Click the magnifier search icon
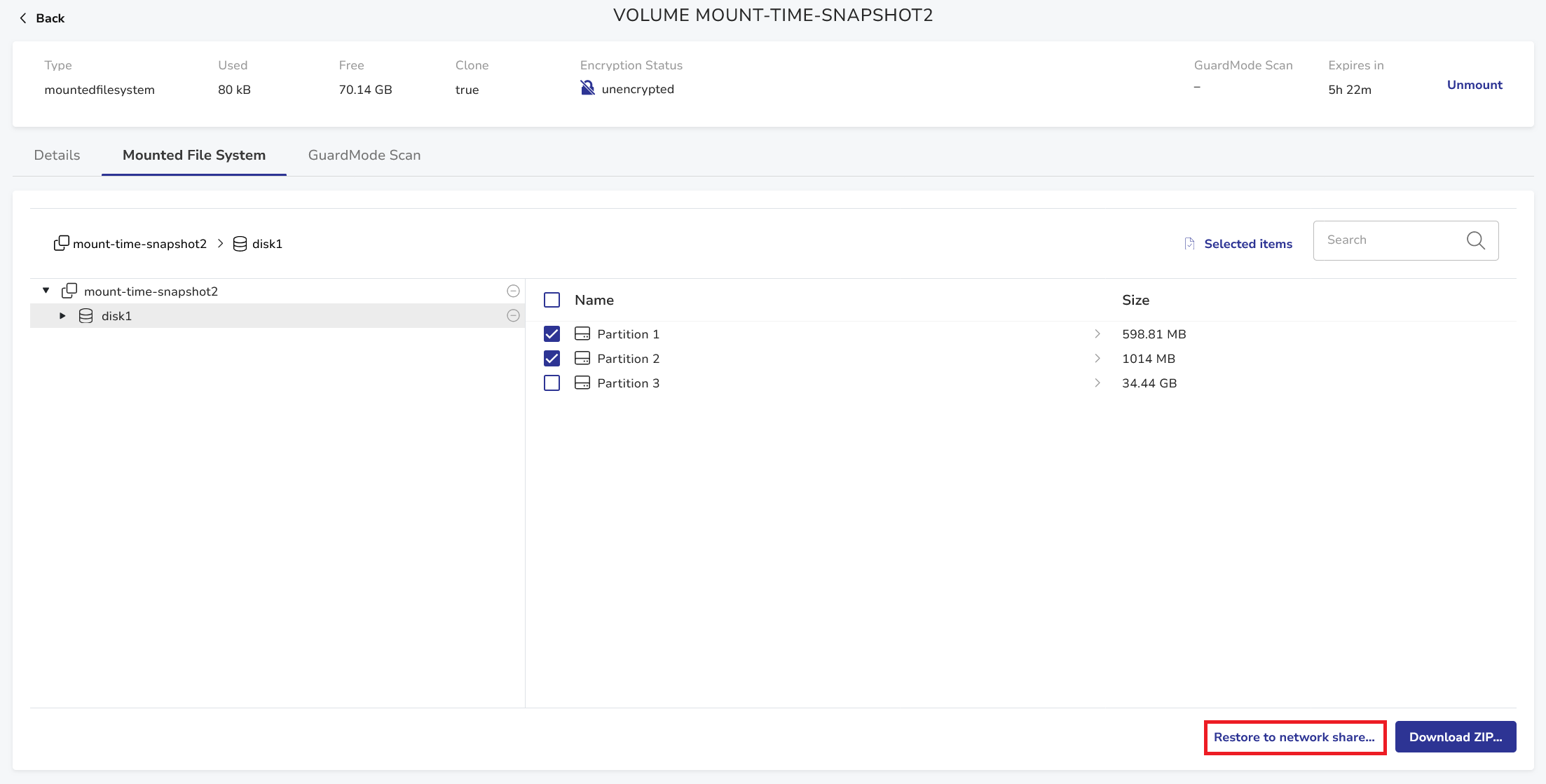Viewport: 1546px width, 784px height. tap(1475, 240)
